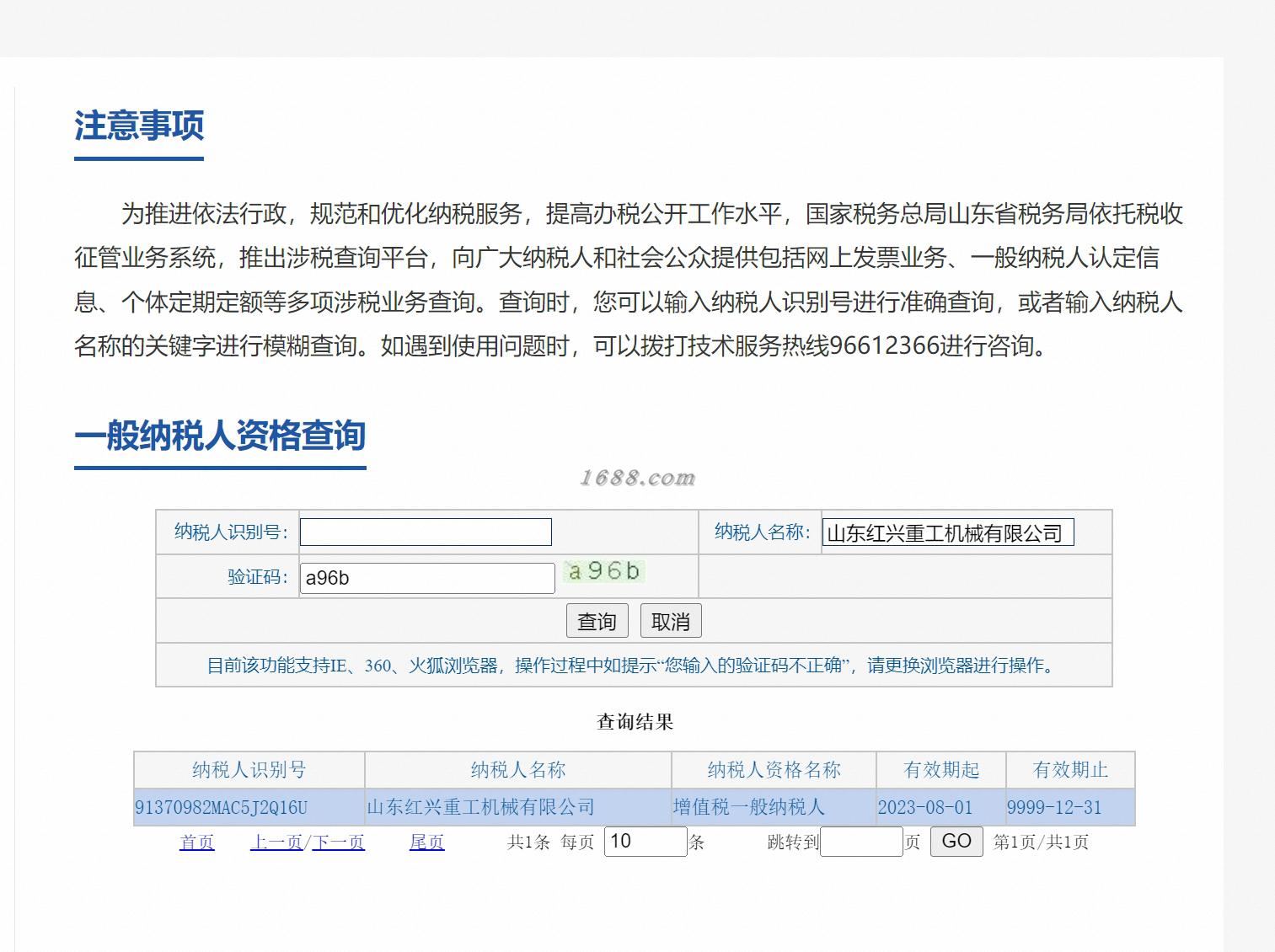Select taxpayer ID 91370982MAC5J2Q16U cell

coord(249,807)
